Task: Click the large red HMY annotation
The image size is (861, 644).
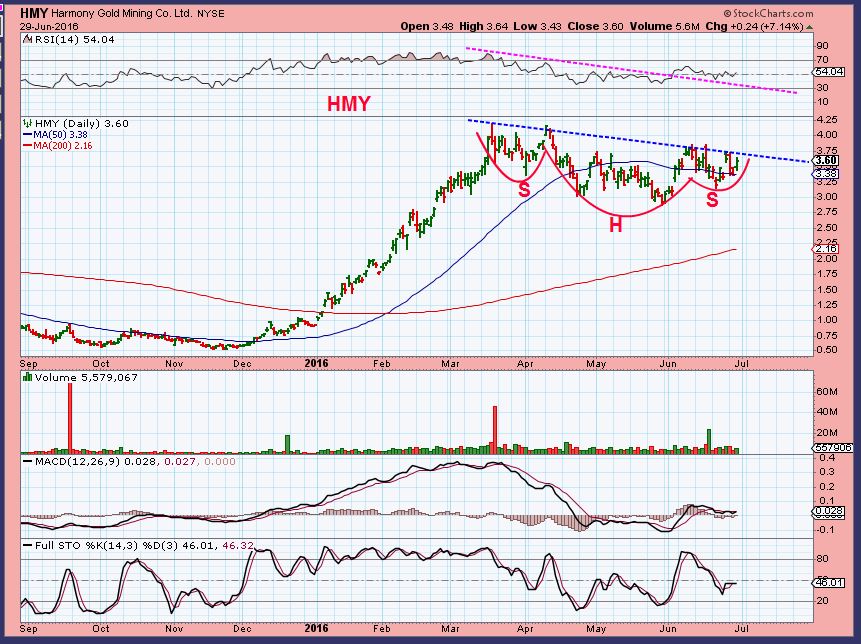Action: click(349, 104)
